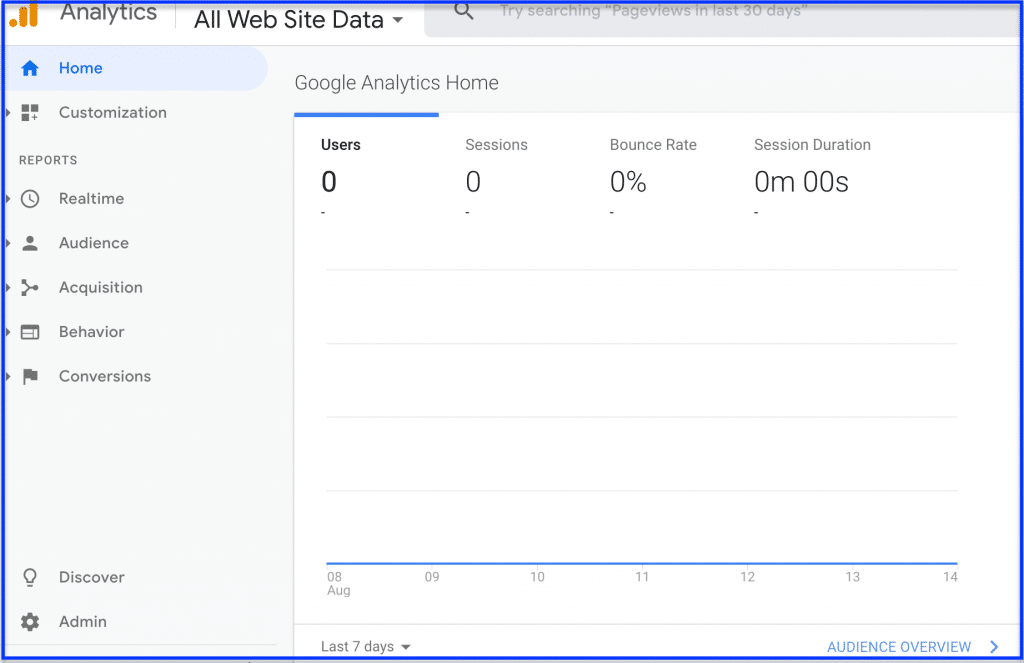Click the chevron beside Audience Overview
The image size is (1024, 663).
(994, 647)
